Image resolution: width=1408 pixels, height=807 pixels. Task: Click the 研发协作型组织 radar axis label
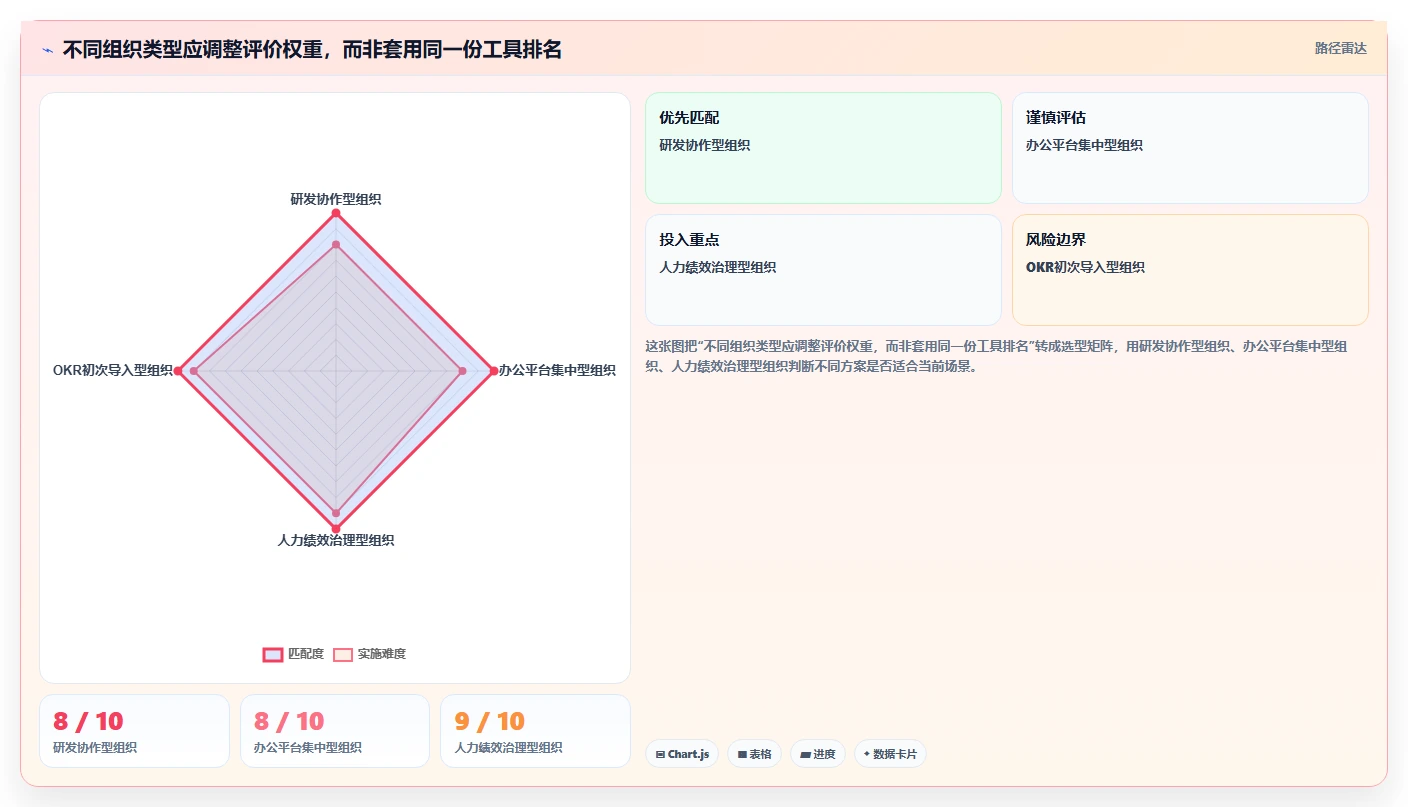(336, 199)
